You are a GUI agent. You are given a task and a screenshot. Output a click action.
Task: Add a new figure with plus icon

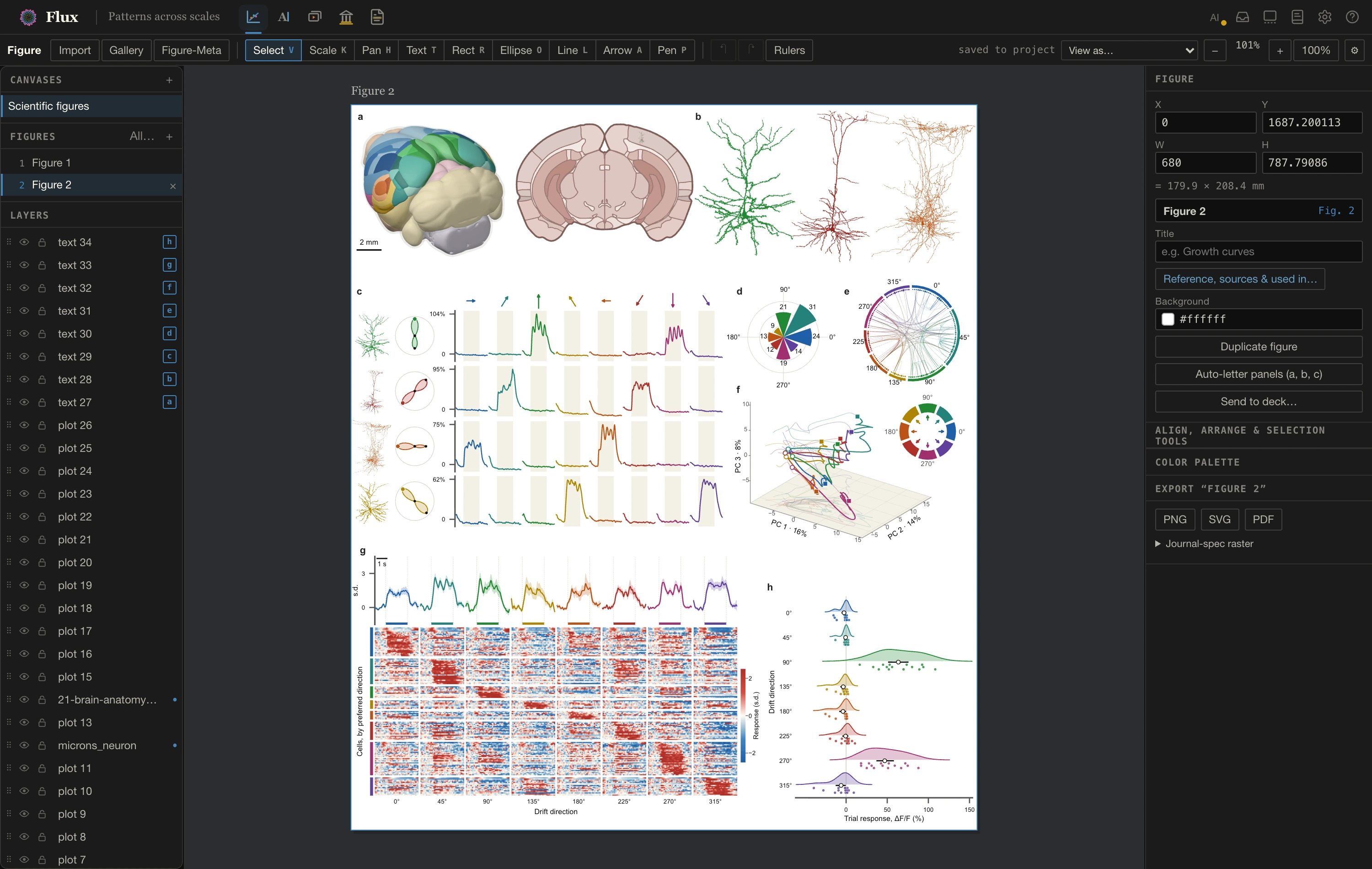click(x=169, y=137)
